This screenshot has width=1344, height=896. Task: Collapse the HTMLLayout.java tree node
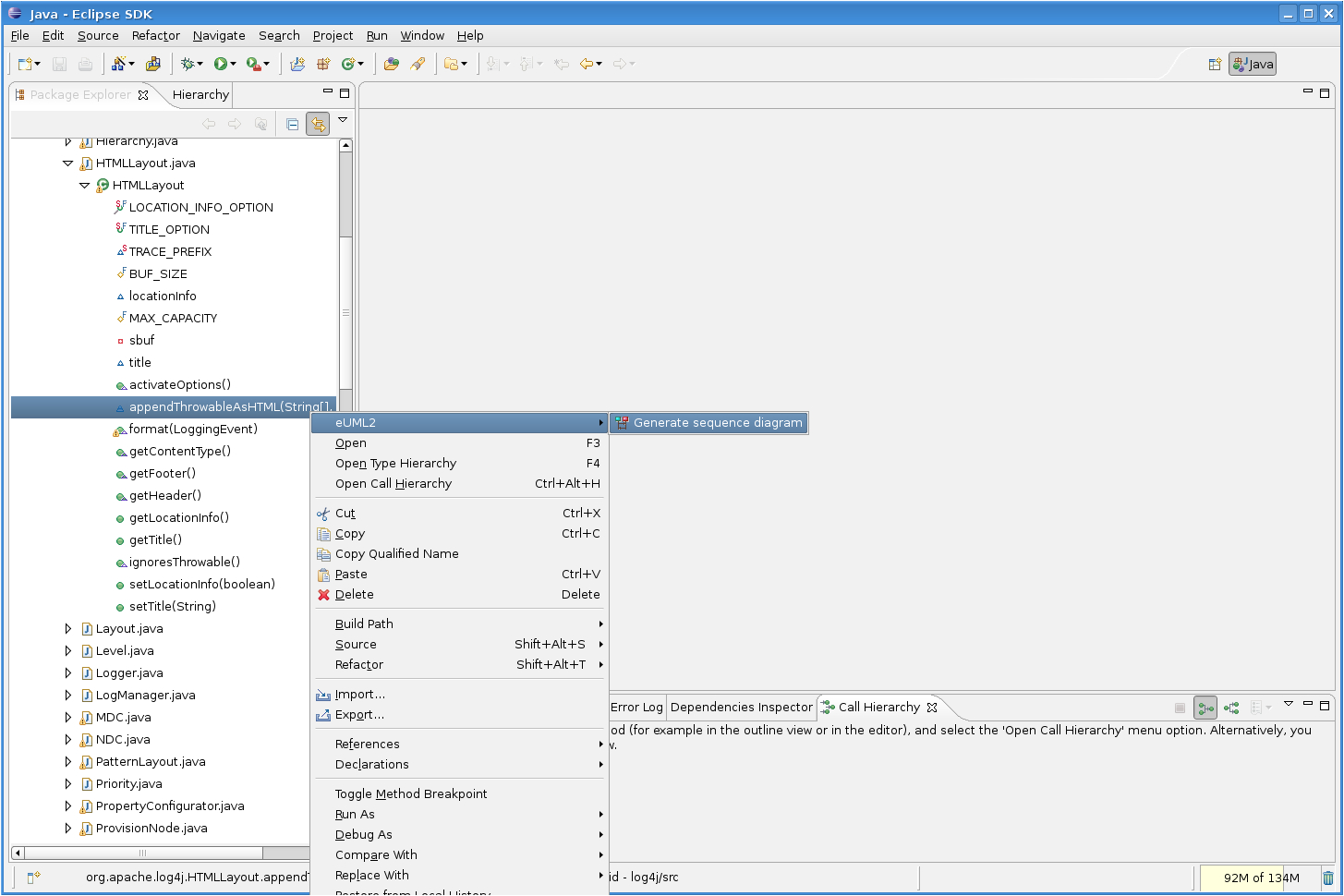point(67,163)
